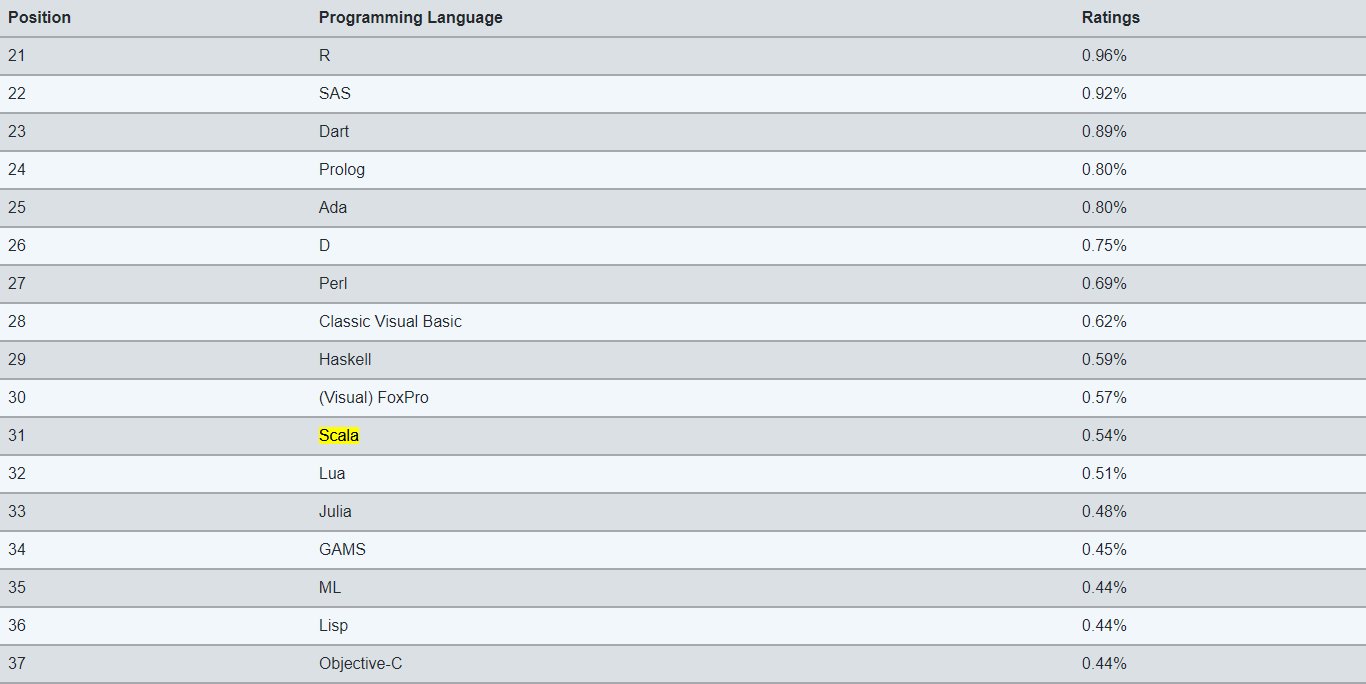Click the Ratings column header
The image size is (1366, 684).
(1110, 18)
